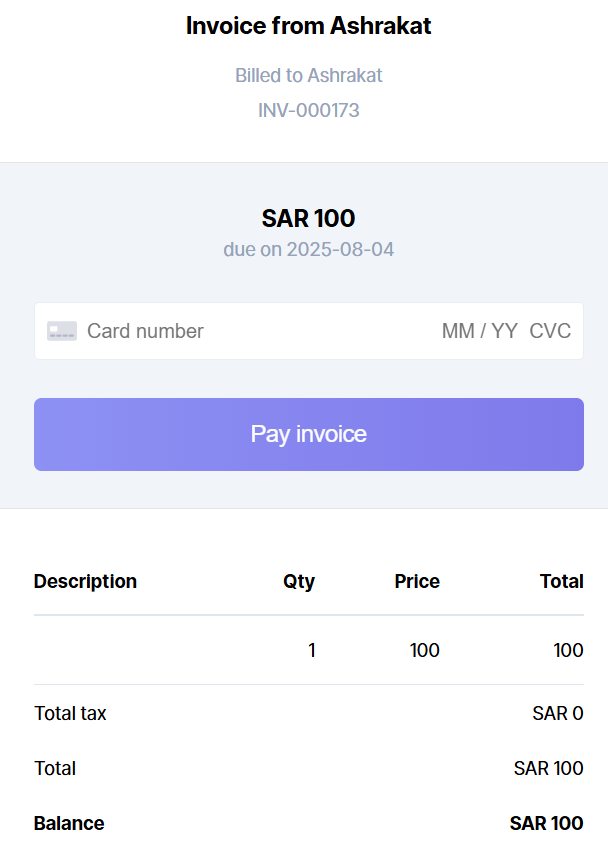Click the Price column header
This screenshot has width=608, height=861.
[x=417, y=581]
